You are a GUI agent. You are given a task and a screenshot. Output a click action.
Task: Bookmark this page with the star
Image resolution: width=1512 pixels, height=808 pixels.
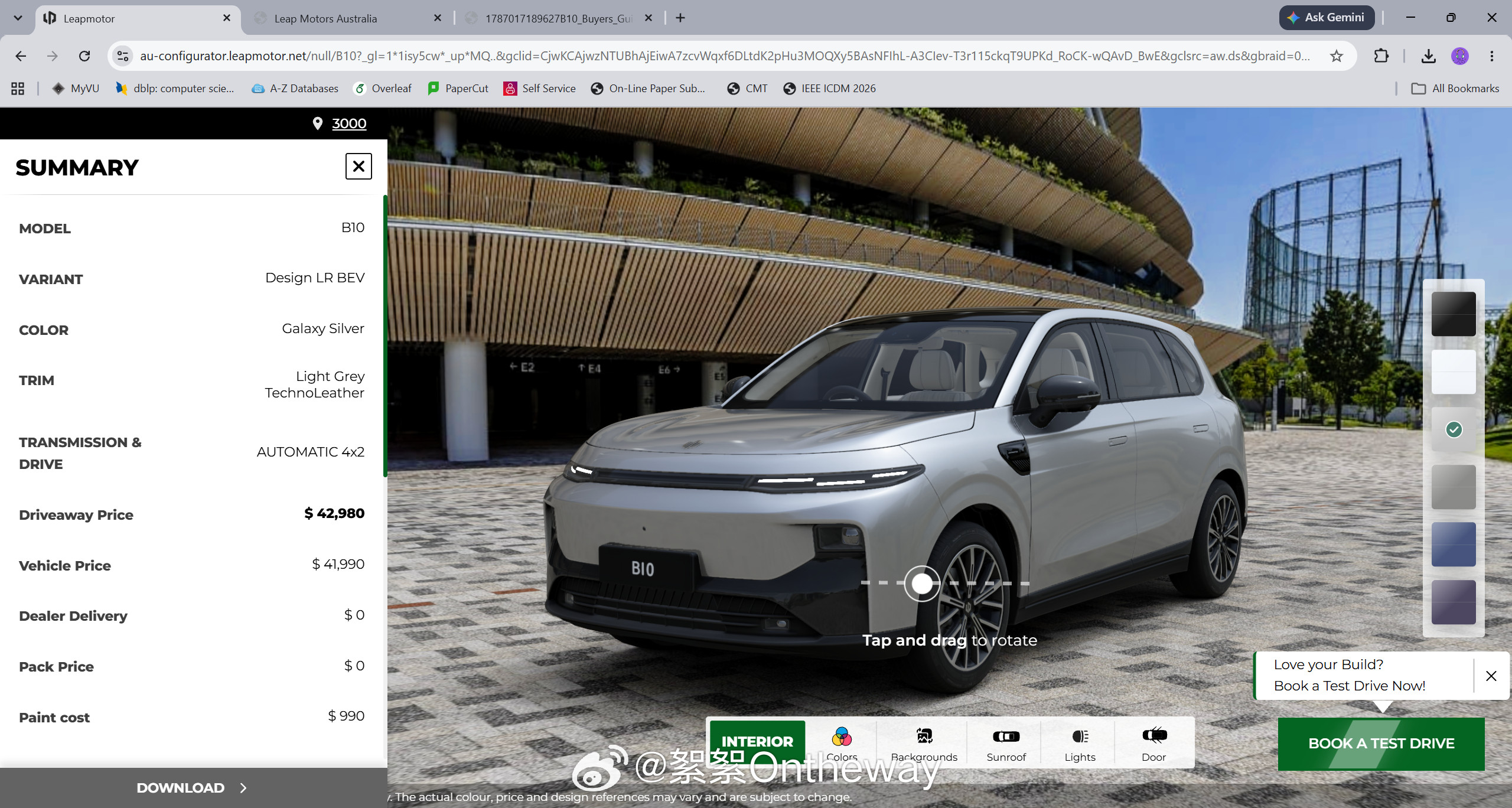(1337, 56)
